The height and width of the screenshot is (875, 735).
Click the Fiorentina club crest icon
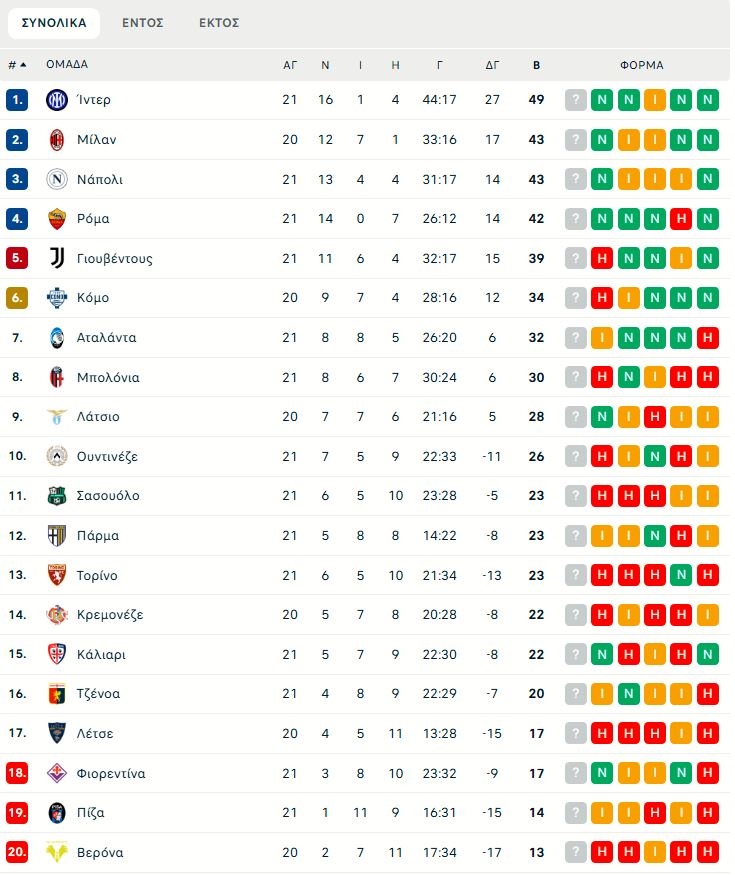[57, 773]
